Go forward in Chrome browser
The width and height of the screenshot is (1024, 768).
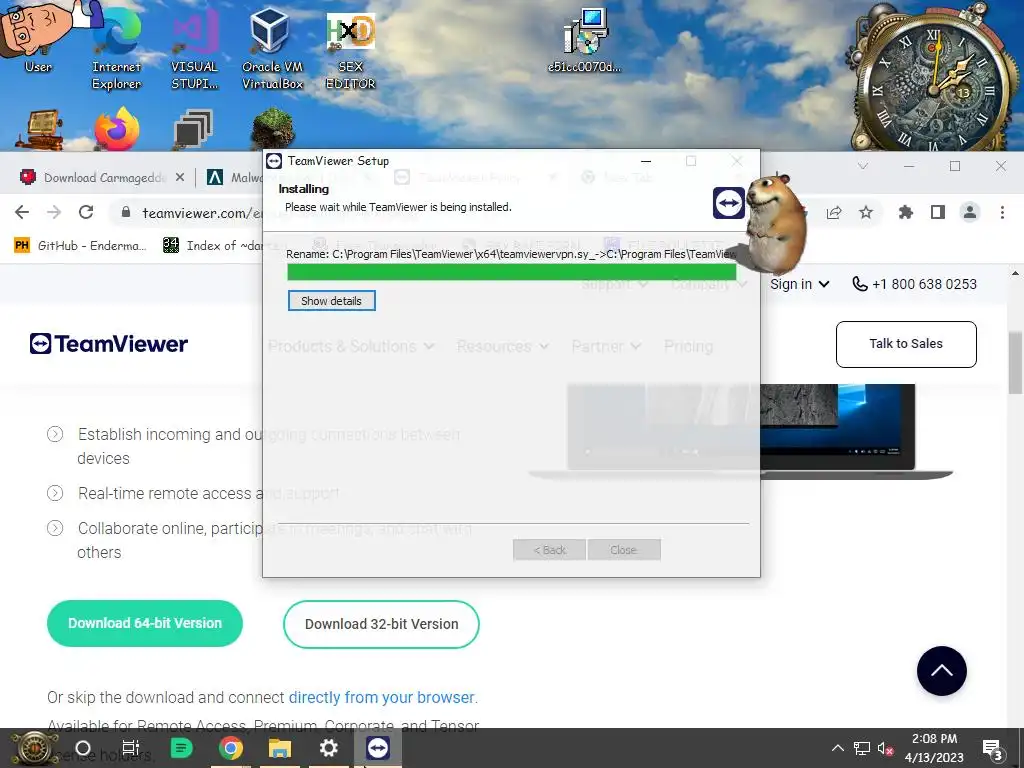pos(54,212)
